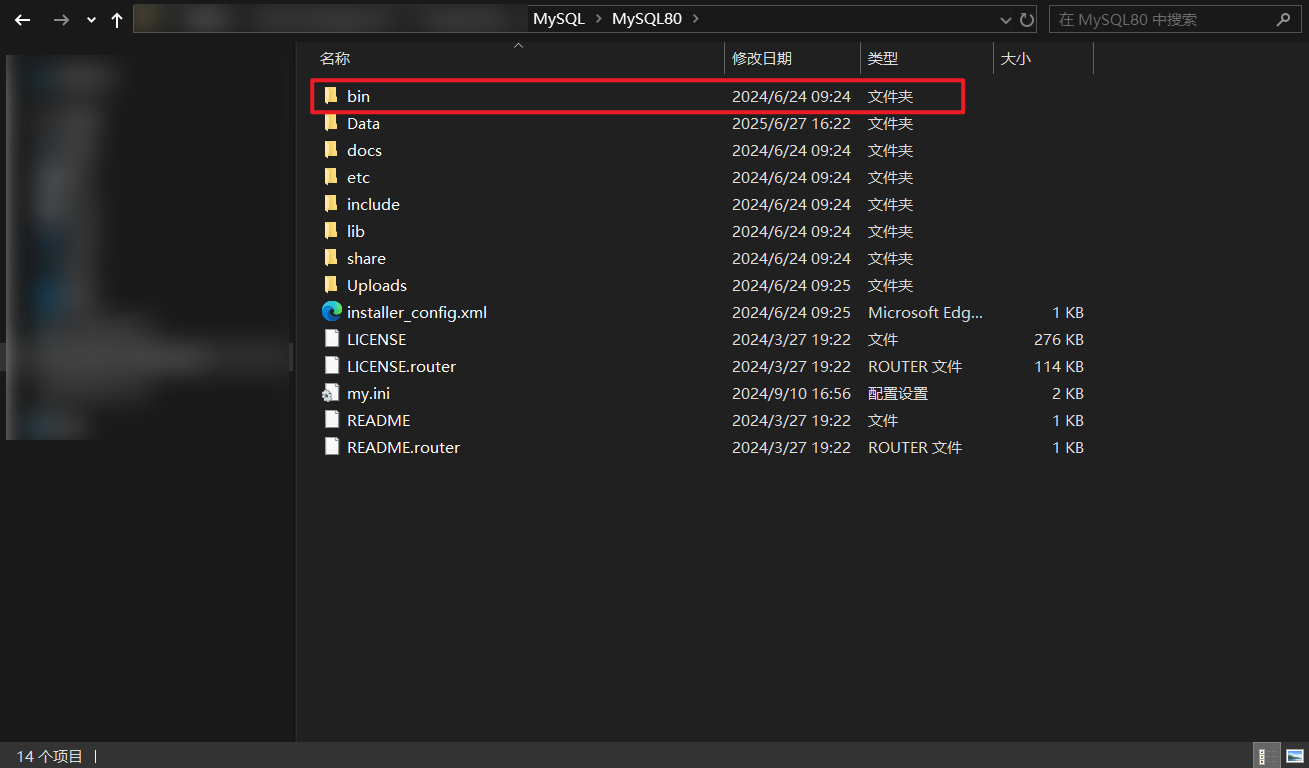Select the include folder icon
The width and height of the screenshot is (1309, 768).
(331, 204)
